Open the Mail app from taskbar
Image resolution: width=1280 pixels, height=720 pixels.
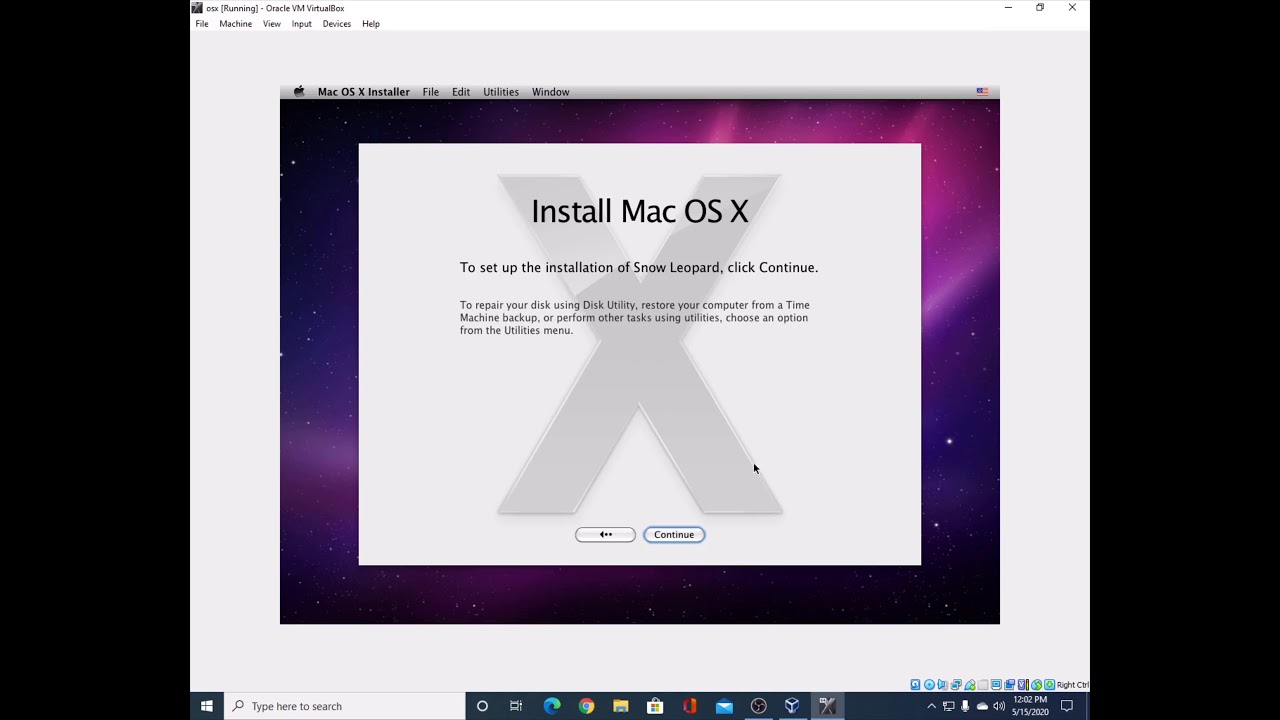[724, 706]
